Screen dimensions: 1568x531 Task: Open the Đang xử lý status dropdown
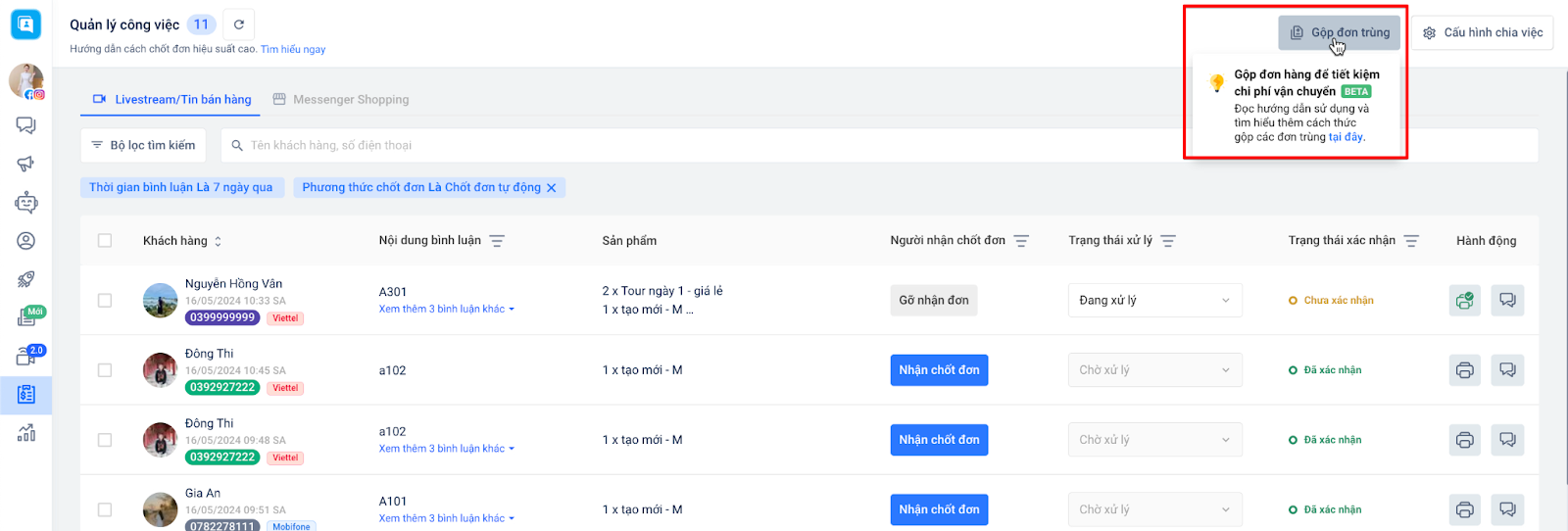(1154, 301)
